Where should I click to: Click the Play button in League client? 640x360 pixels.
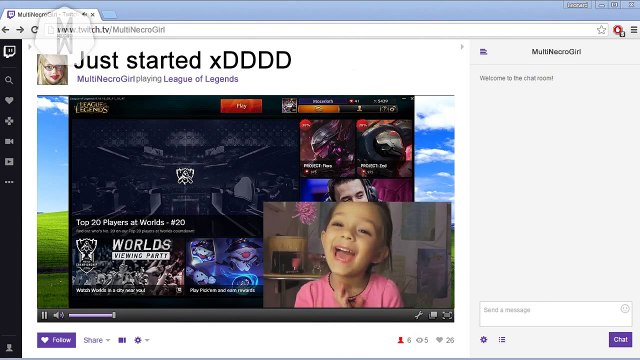[241, 106]
